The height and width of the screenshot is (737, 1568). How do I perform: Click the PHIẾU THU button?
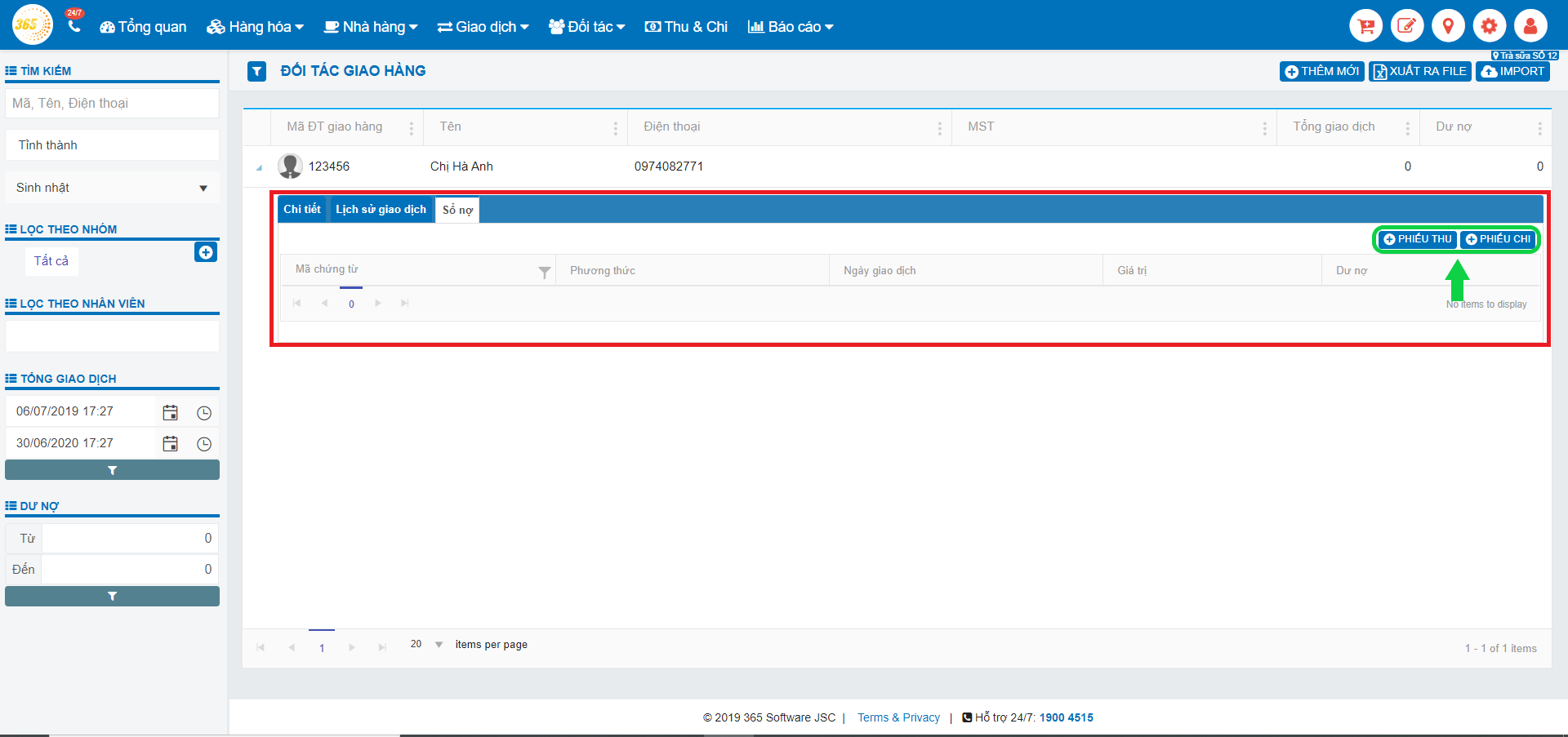tap(1418, 239)
